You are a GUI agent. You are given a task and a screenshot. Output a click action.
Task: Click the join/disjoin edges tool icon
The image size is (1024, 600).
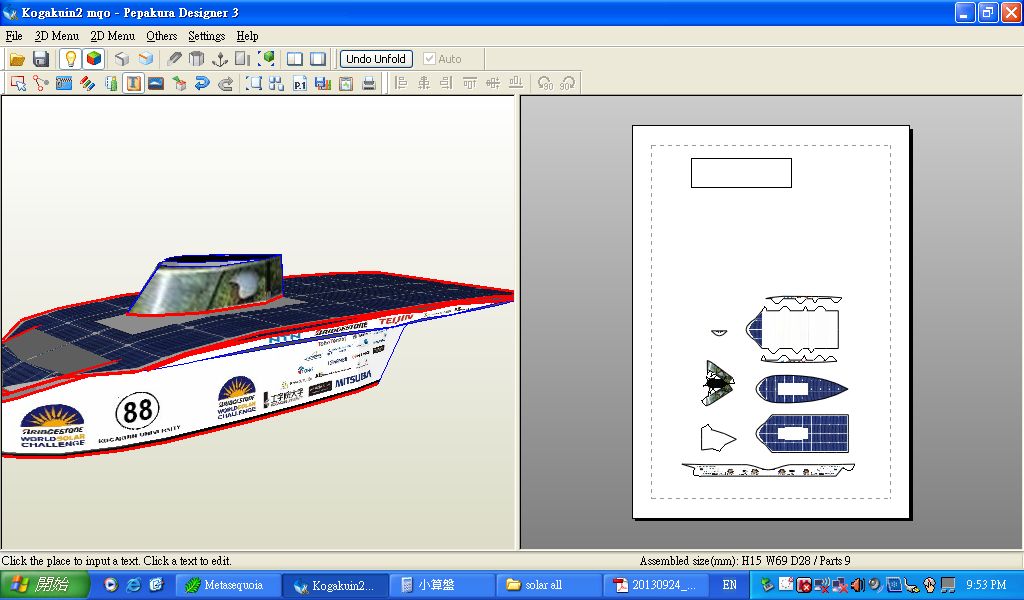coord(41,84)
